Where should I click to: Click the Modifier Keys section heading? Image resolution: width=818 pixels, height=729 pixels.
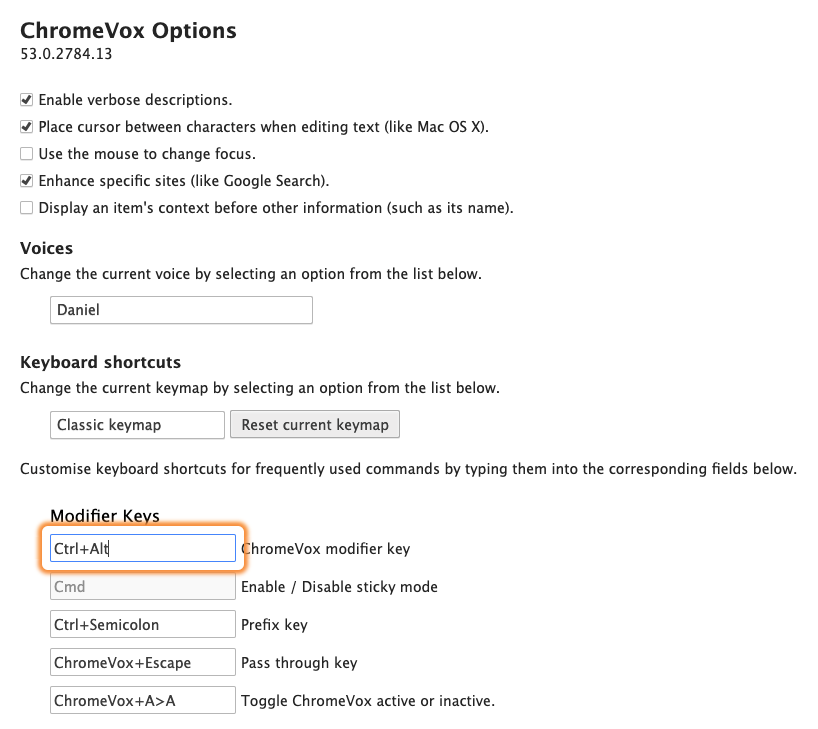[x=105, y=516]
